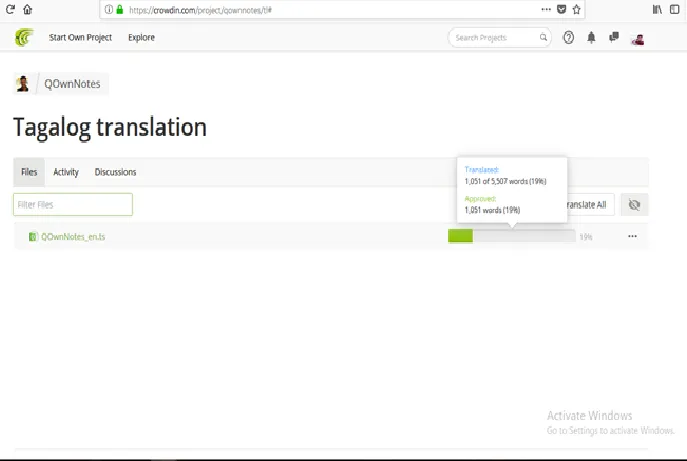Go to browser home page icon
The height and width of the screenshot is (461, 687).
(x=28, y=9)
